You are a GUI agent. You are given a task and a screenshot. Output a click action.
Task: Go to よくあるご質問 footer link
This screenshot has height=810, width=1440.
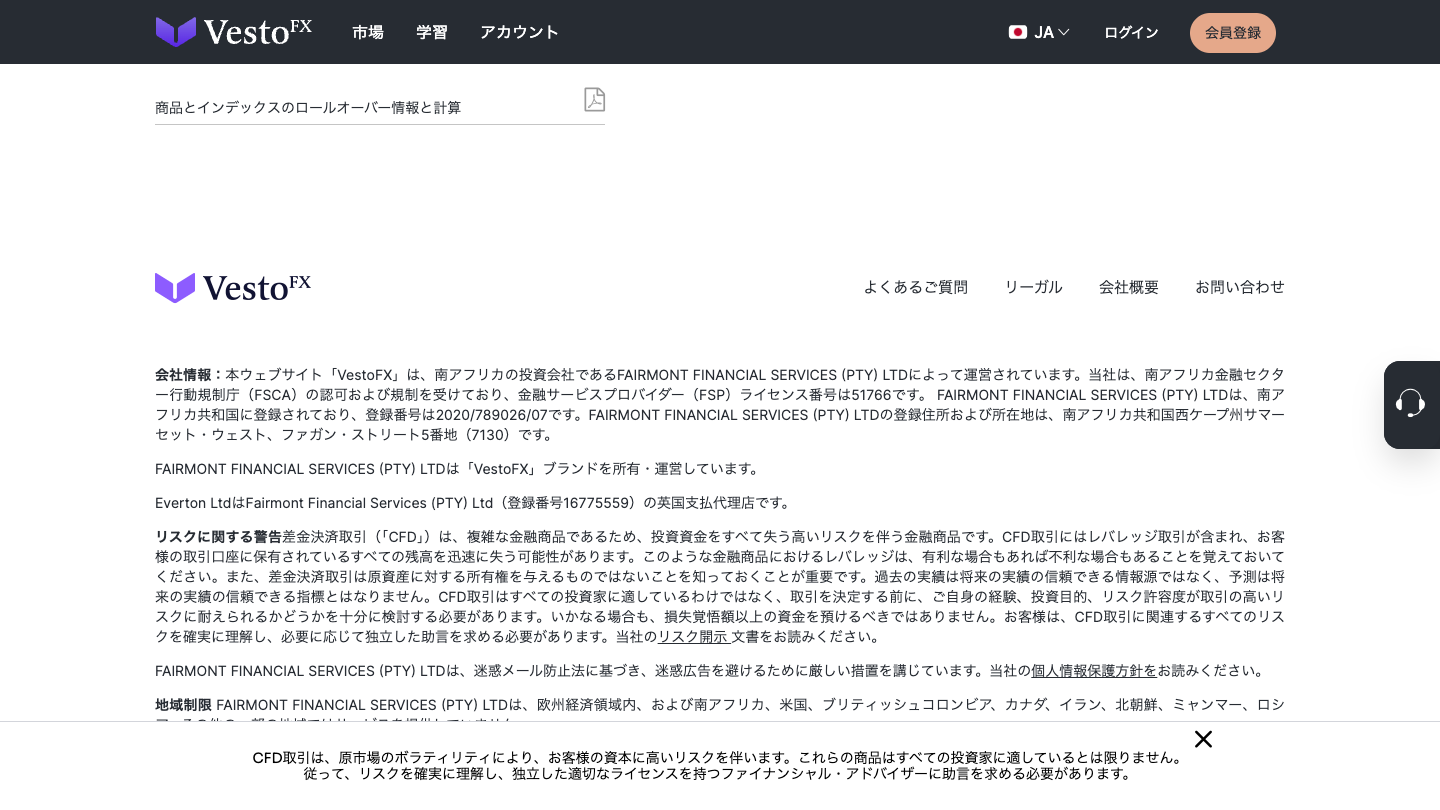916,287
